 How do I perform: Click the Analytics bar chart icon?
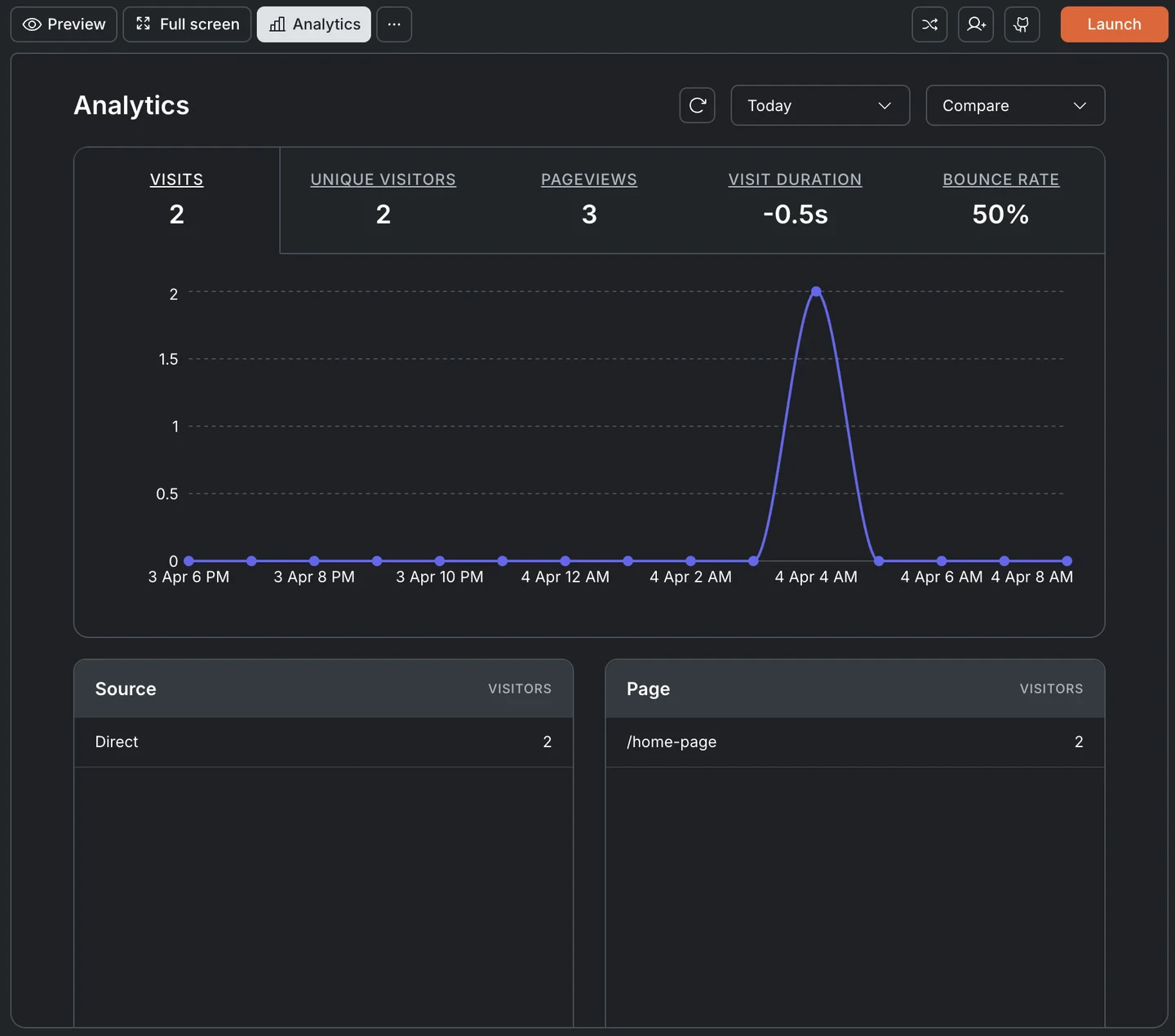pos(277,24)
